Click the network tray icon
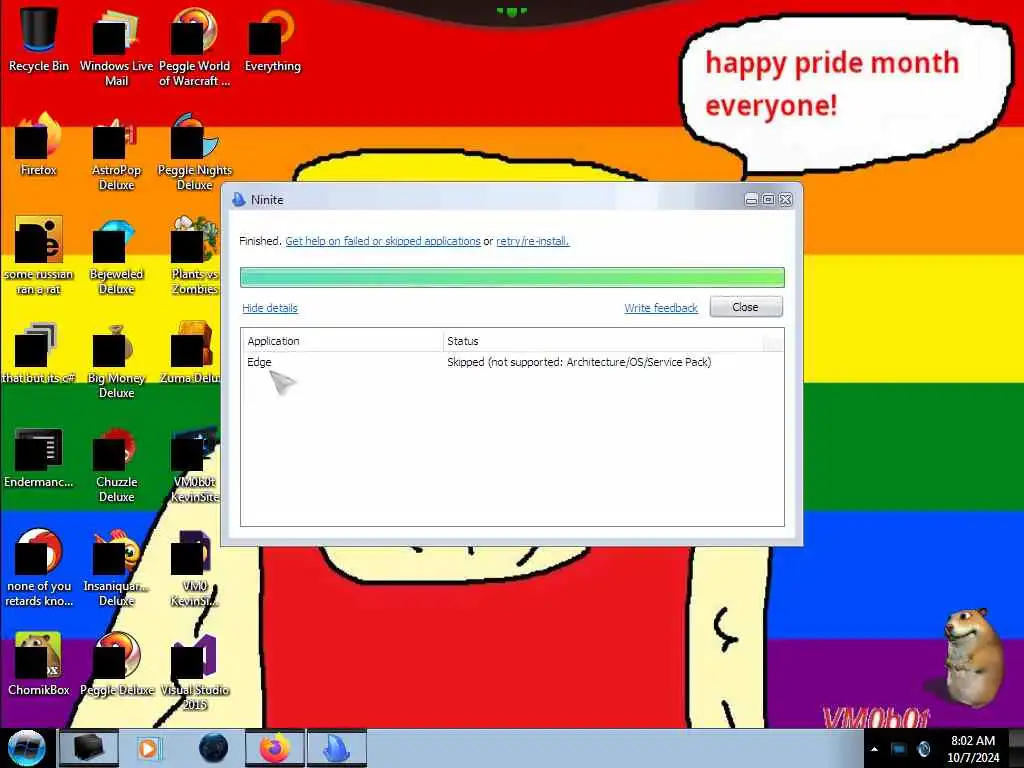 pyautogui.click(x=899, y=749)
